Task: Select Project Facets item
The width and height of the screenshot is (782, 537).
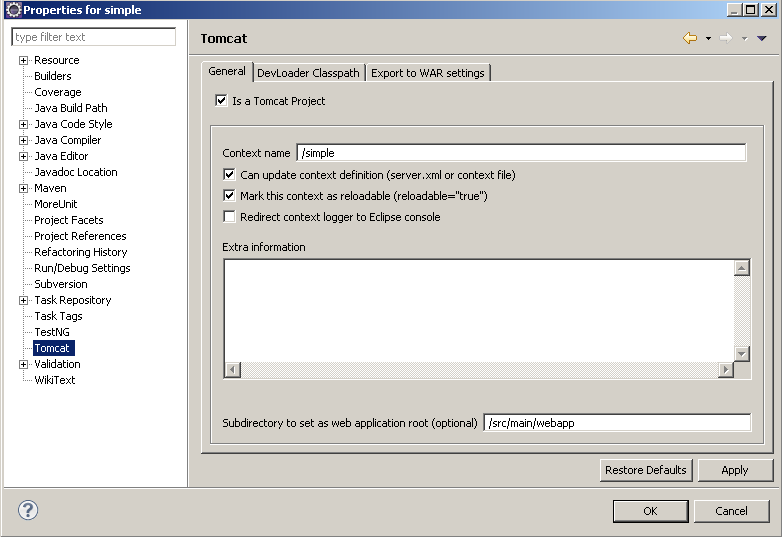Action: [x=69, y=220]
